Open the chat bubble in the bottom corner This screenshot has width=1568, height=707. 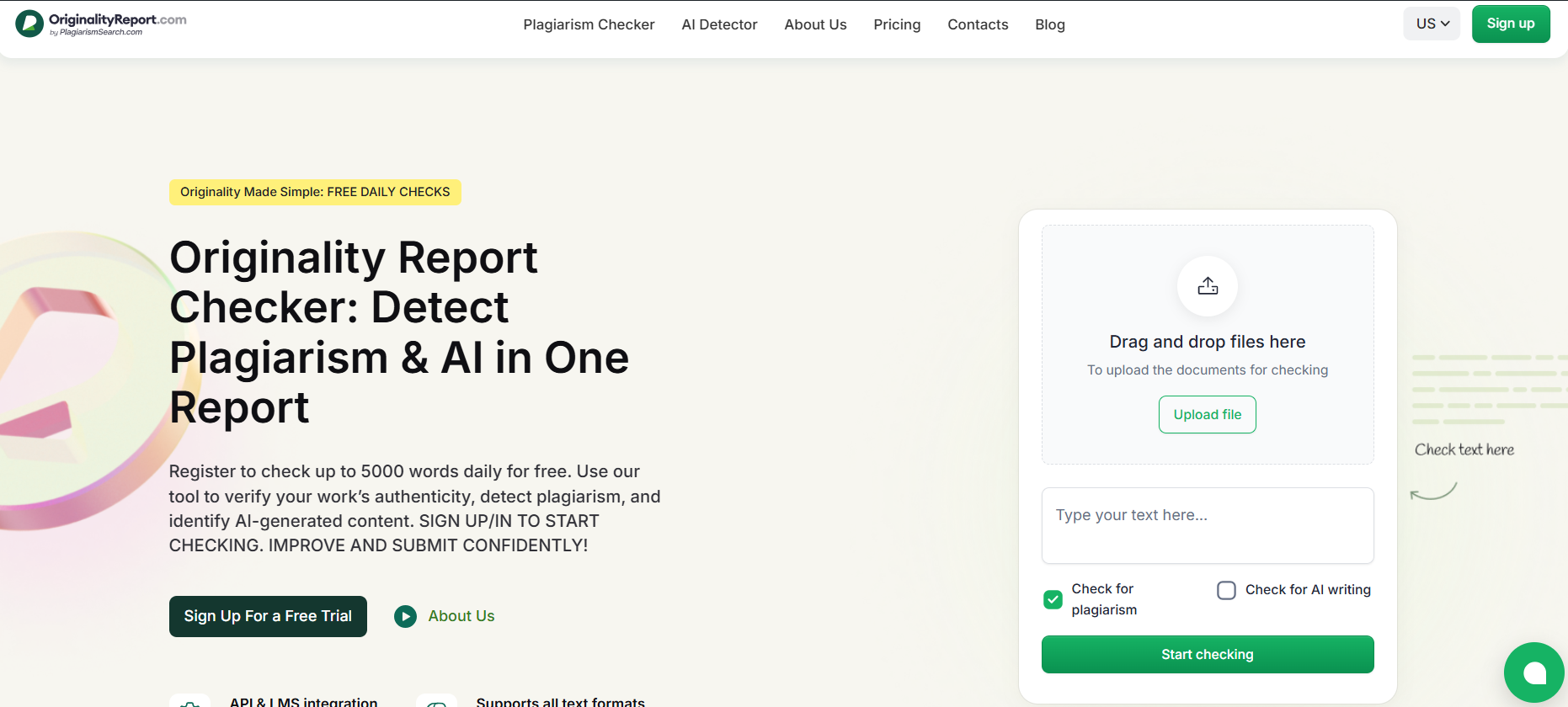[1534, 672]
